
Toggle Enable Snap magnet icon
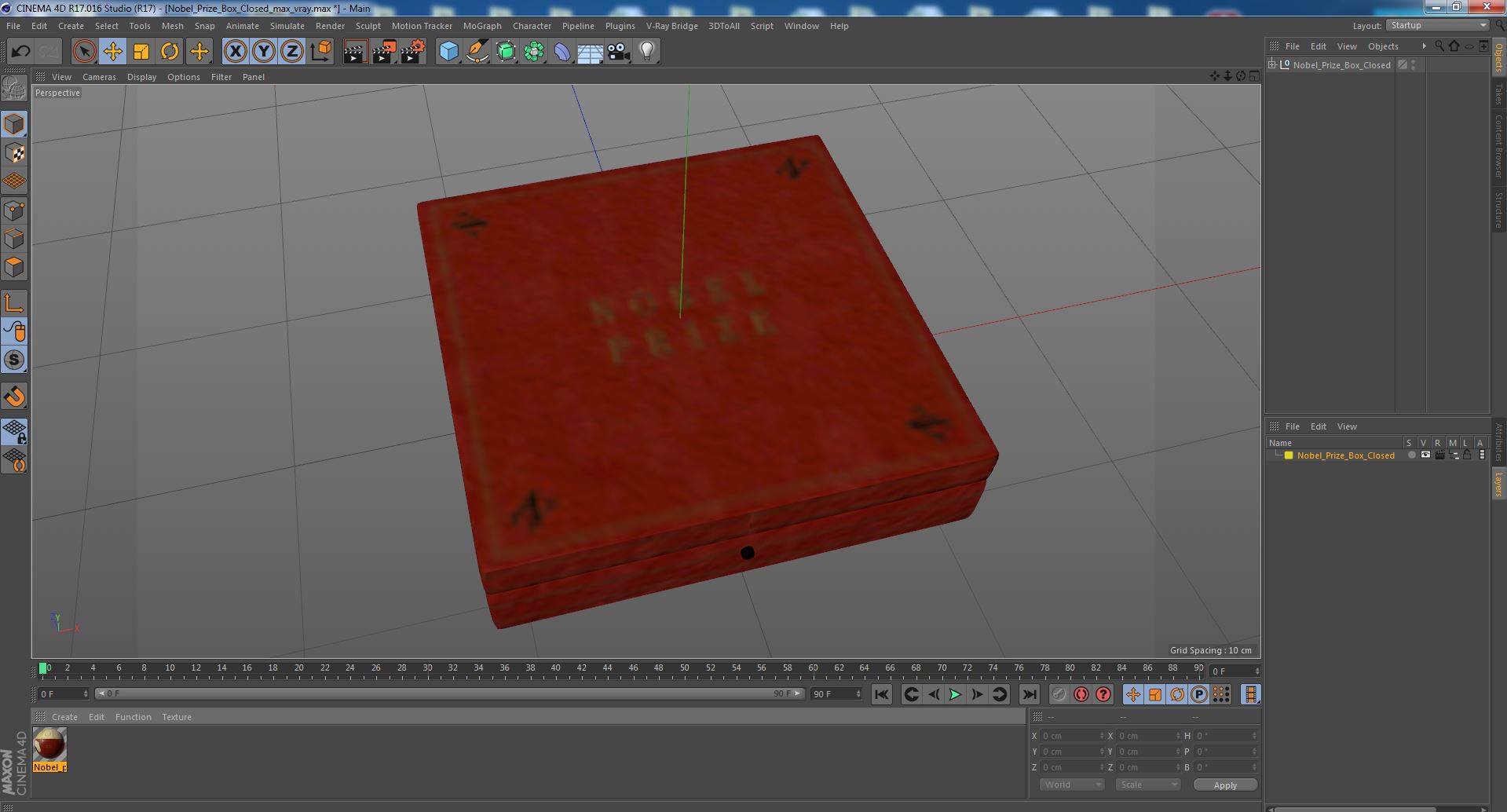pyautogui.click(x=14, y=397)
